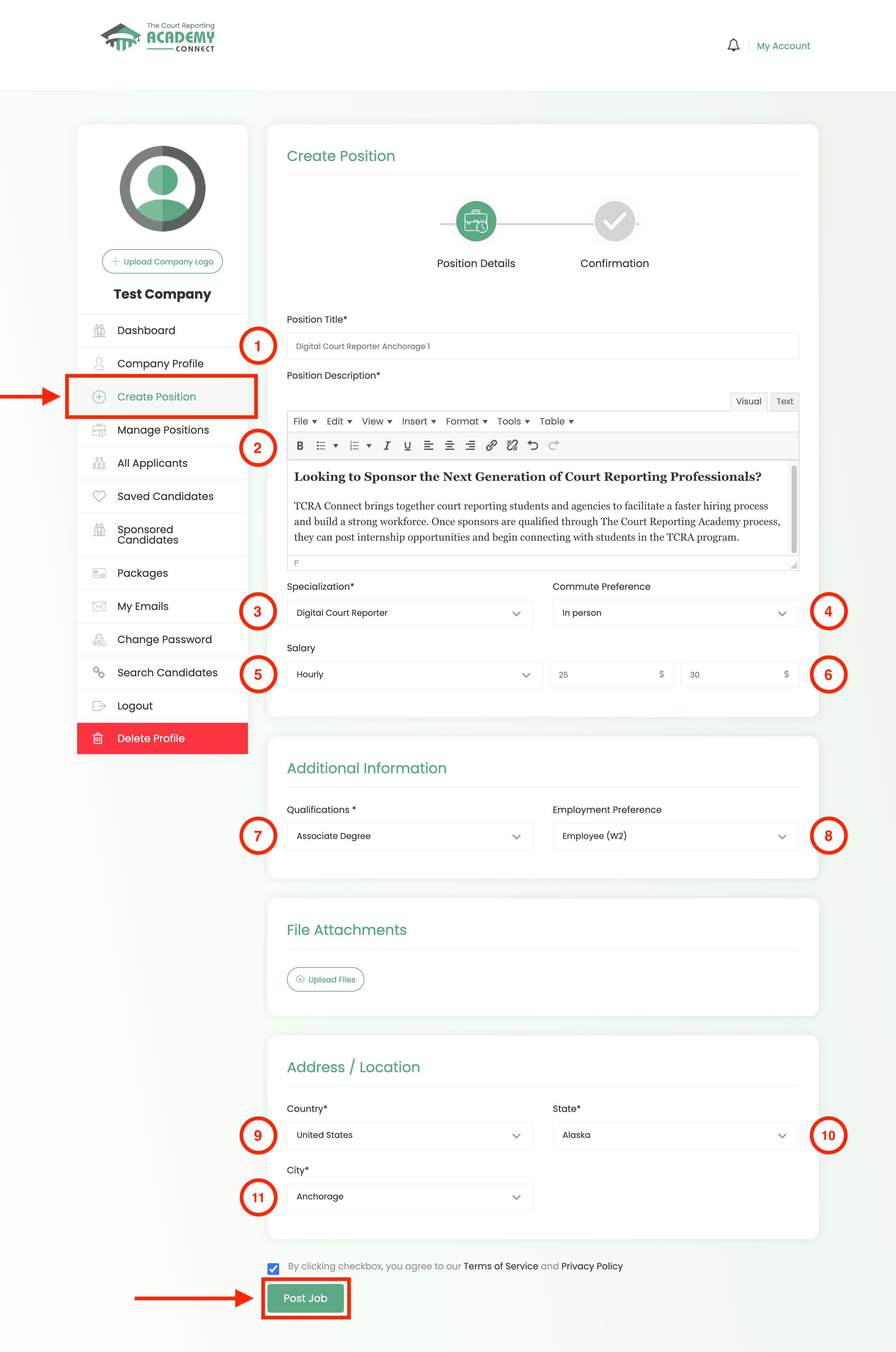Toggle bold formatting in the editor toolbar
This screenshot has width=896, height=1352.
point(300,446)
